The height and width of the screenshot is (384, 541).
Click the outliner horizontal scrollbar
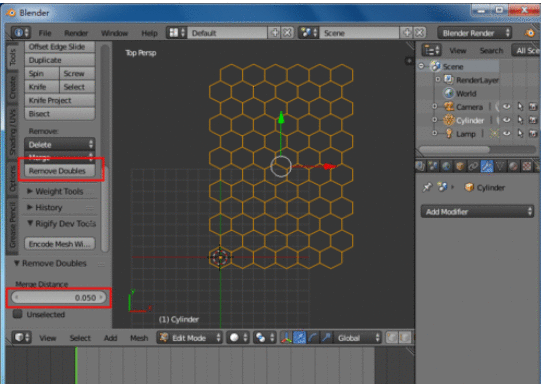tap(454, 149)
